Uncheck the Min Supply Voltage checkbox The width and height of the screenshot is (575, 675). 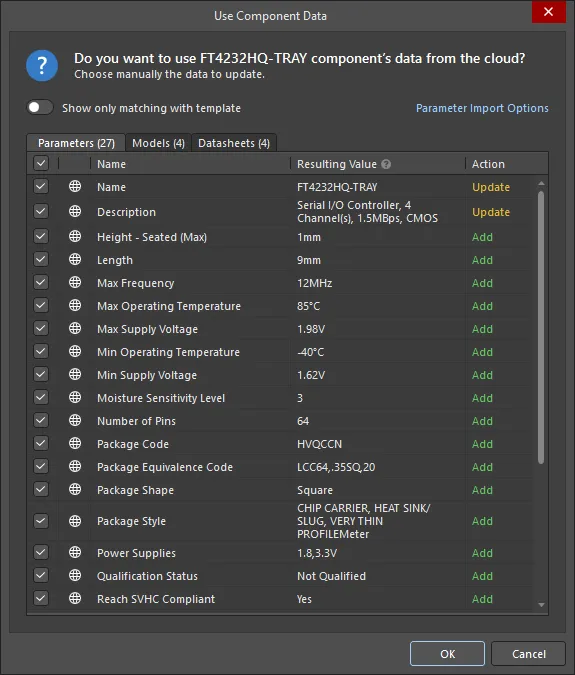coord(41,375)
